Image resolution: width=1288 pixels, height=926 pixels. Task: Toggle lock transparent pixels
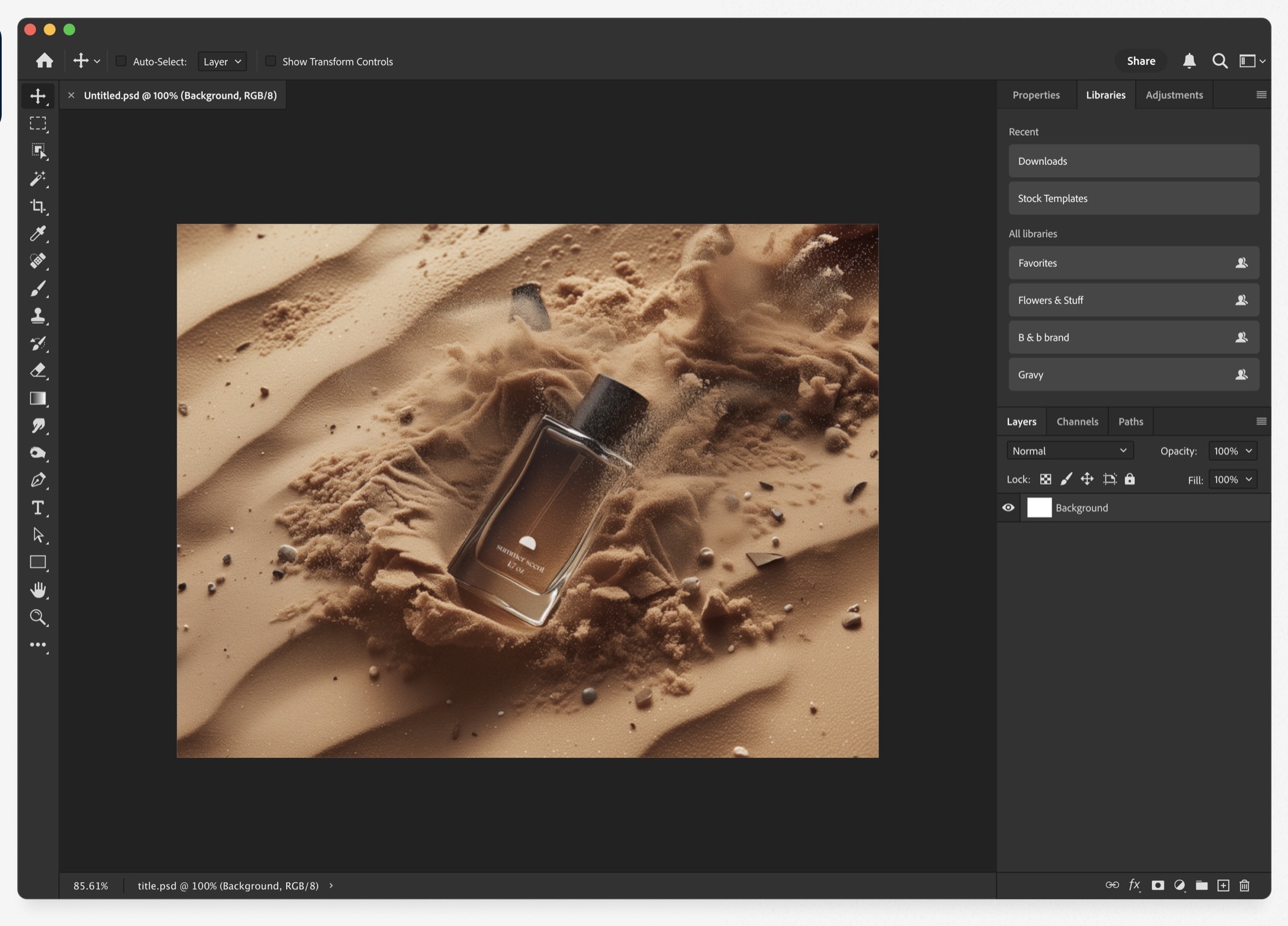pos(1045,479)
